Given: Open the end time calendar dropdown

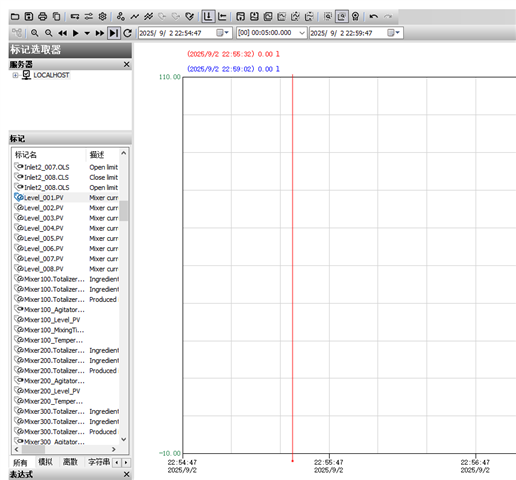Looking at the screenshot, I should pos(394,33).
